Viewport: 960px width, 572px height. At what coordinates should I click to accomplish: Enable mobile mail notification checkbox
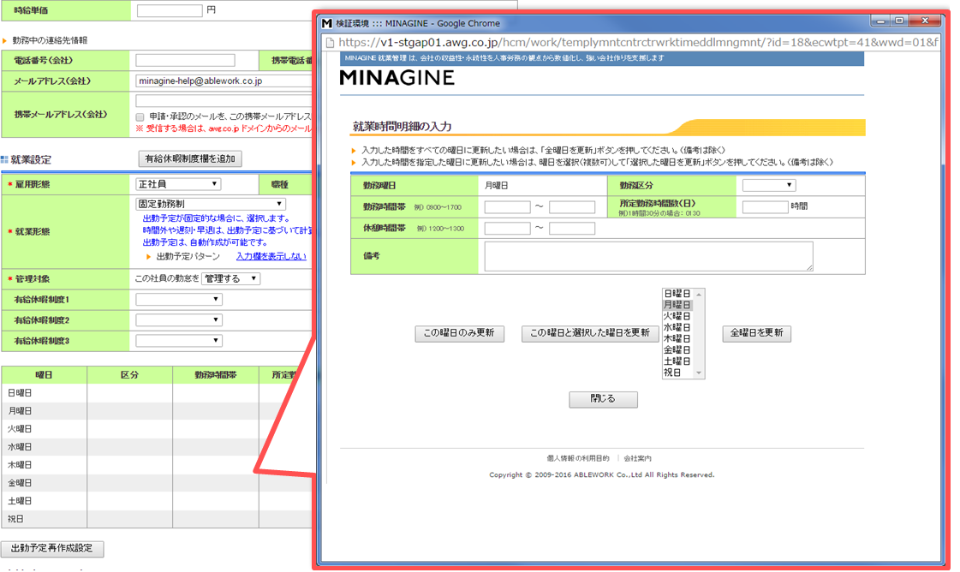click(140, 116)
